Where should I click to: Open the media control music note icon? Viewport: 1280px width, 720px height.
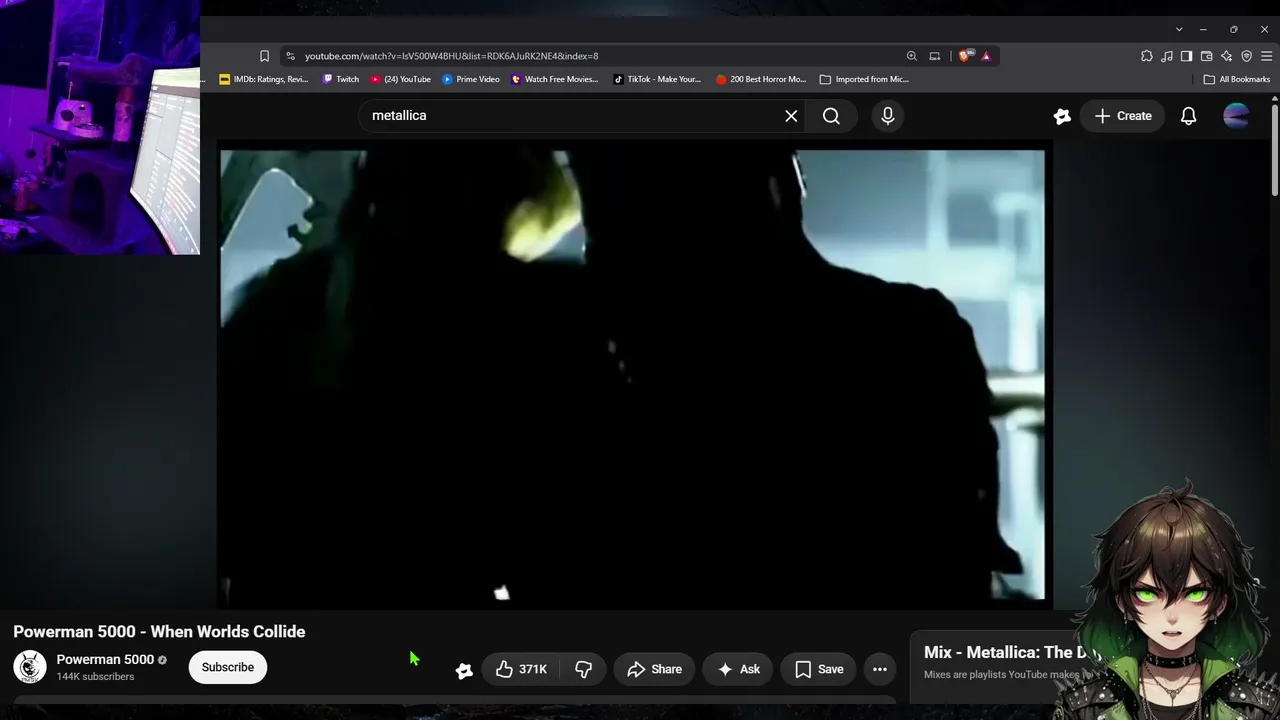(x=1167, y=56)
